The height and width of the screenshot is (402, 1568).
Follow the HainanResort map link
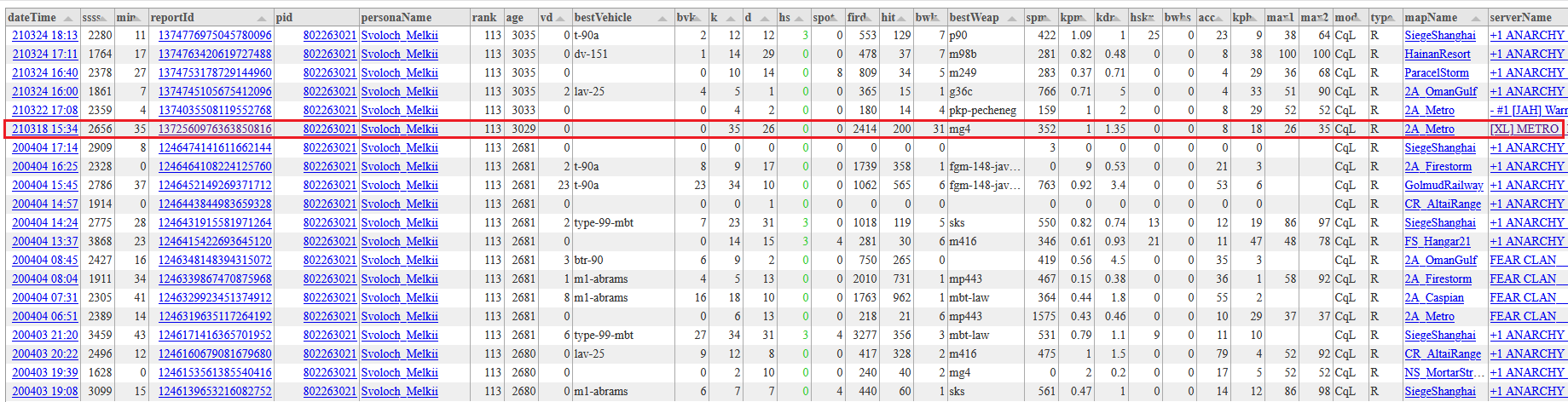(1438, 55)
